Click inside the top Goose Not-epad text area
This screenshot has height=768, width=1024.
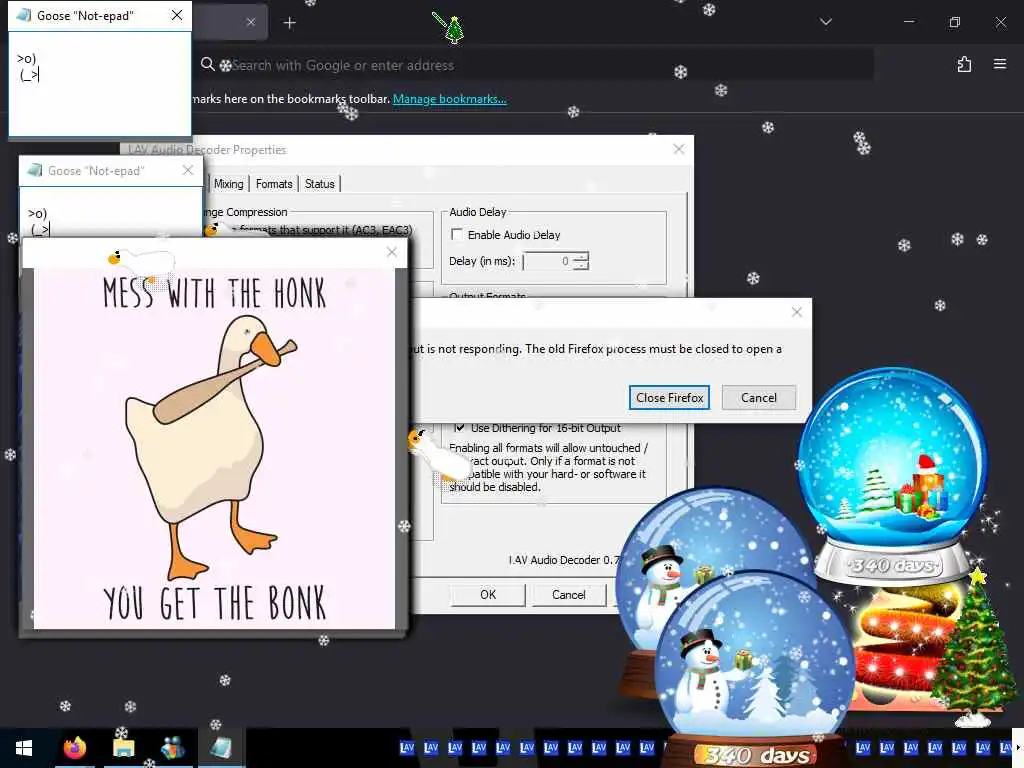[x=100, y=84]
